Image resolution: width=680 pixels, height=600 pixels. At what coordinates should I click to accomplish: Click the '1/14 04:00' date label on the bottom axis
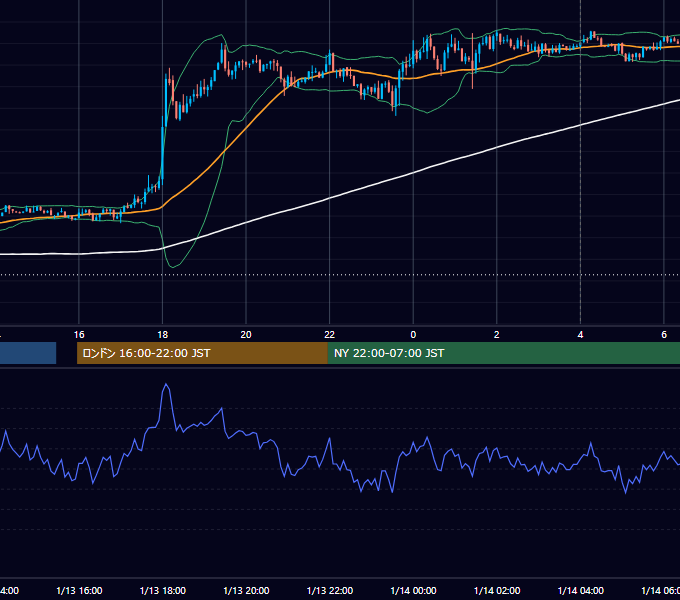click(581, 591)
